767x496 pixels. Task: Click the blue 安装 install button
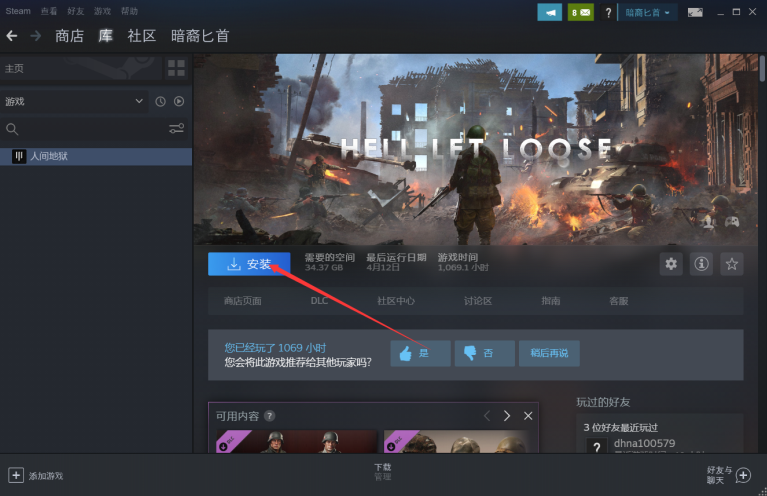pyautogui.click(x=249, y=264)
